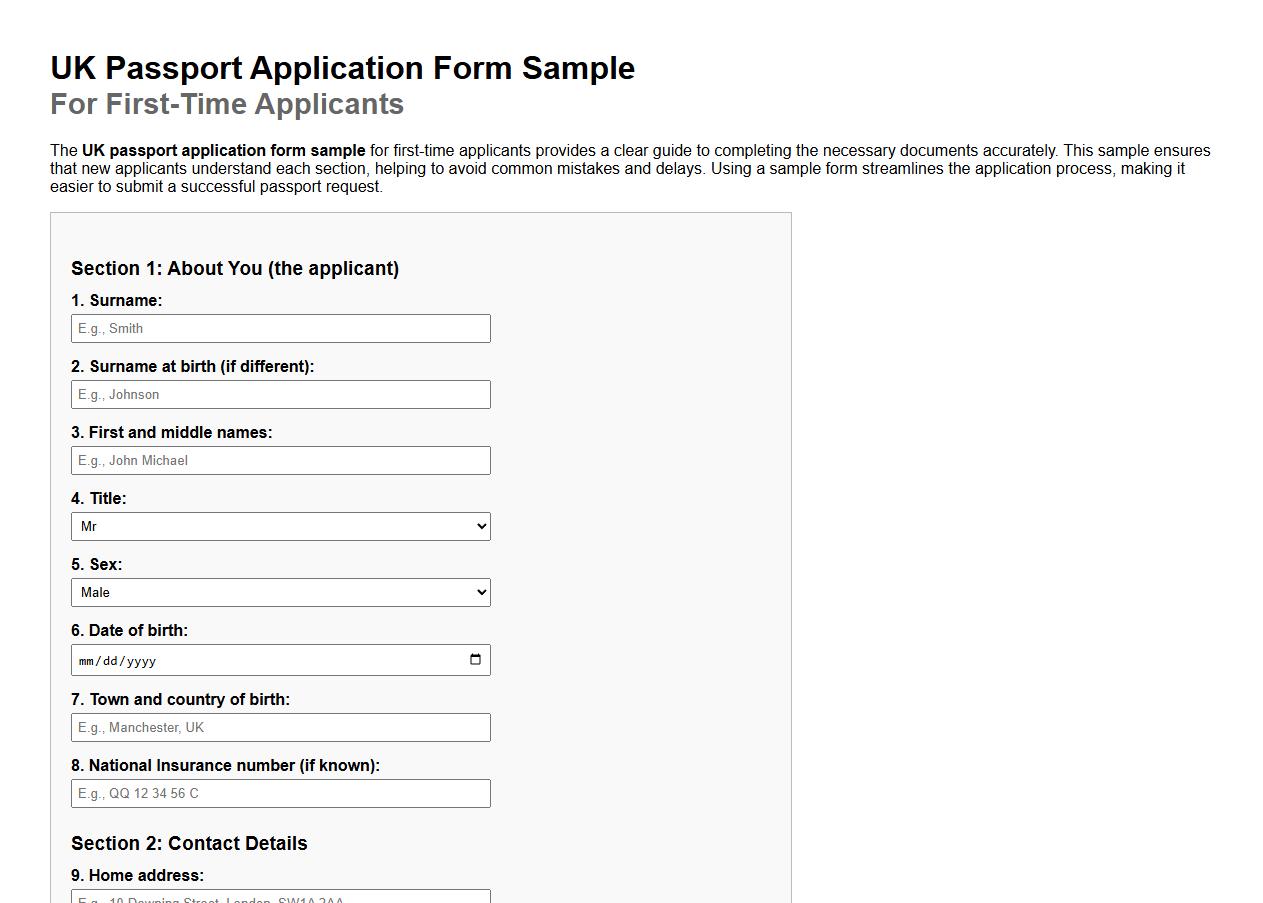Click the National Insurance number field

tap(280, 793)
